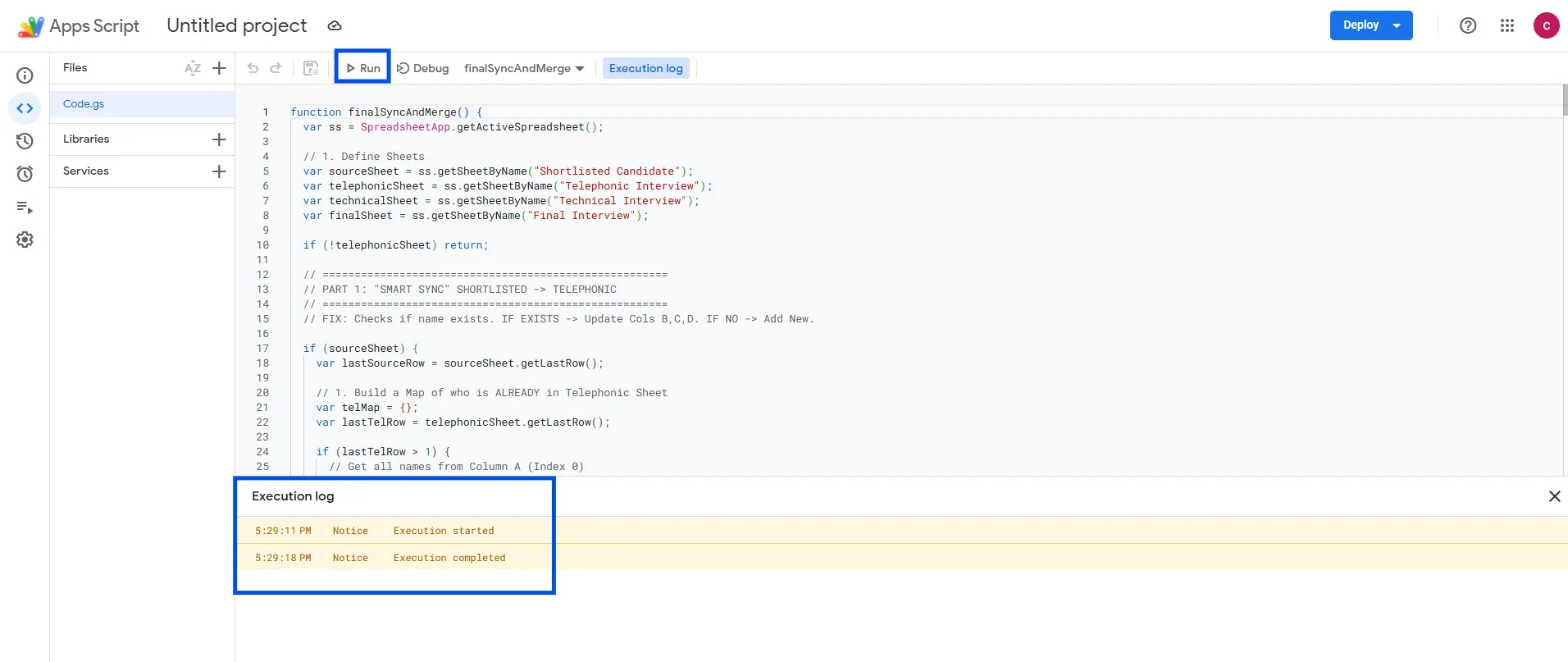The width and height of the screenshot is (1568, 662).
Task: Click the Undo arrow icon
Action: pyautogui.click(x=253, y=68)
